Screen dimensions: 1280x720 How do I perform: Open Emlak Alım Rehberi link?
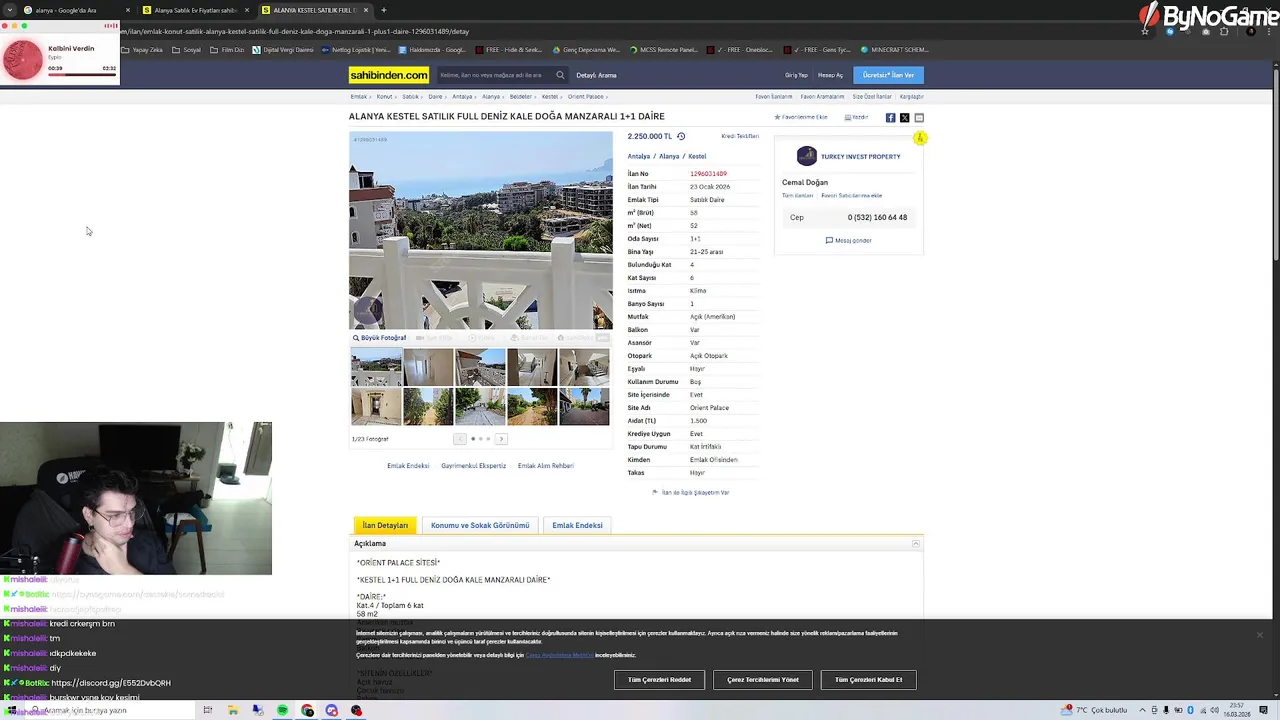pyautogui.click(x=545, y=466)
